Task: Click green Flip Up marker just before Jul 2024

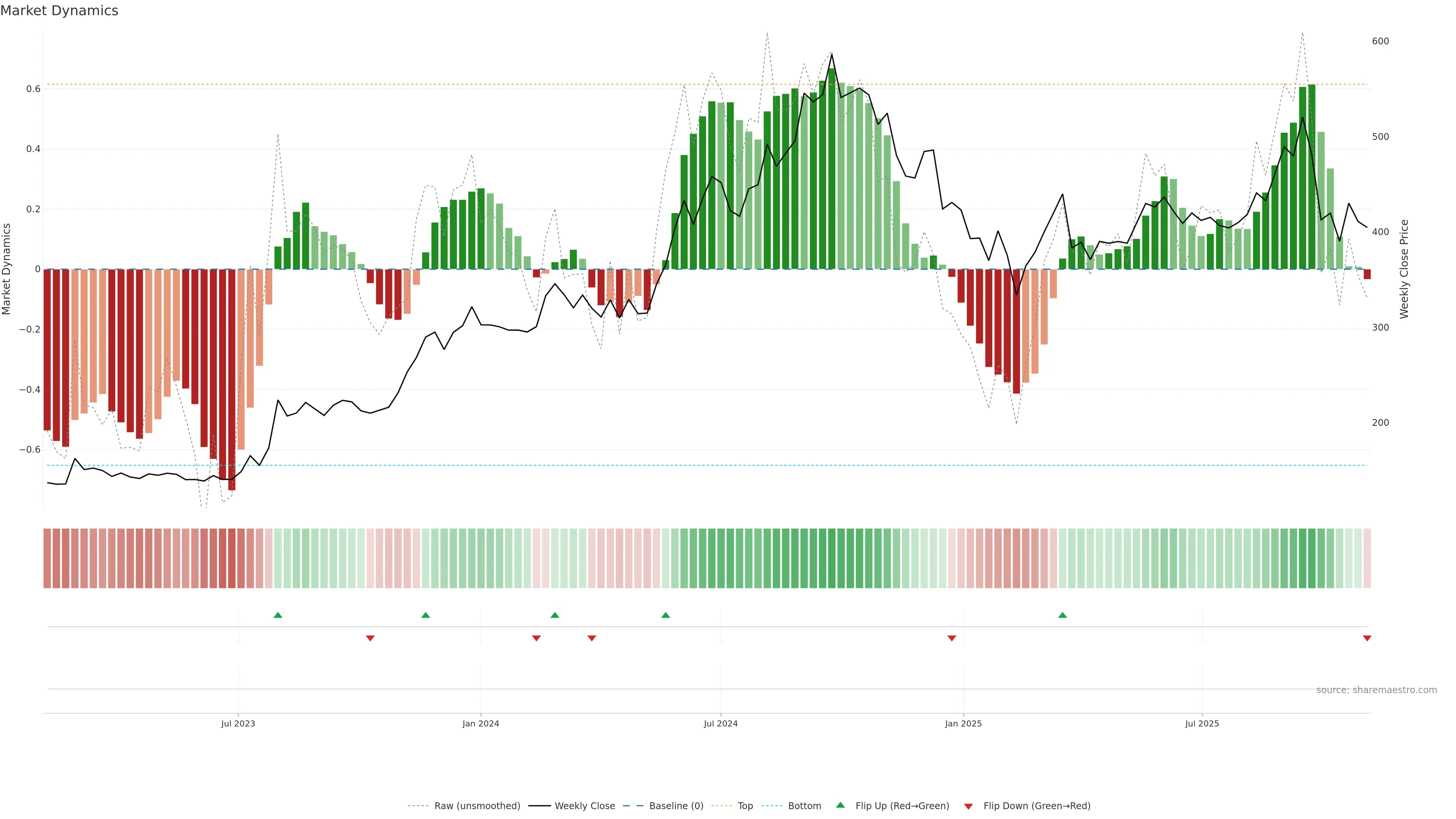Action: (x=665, y=615)
